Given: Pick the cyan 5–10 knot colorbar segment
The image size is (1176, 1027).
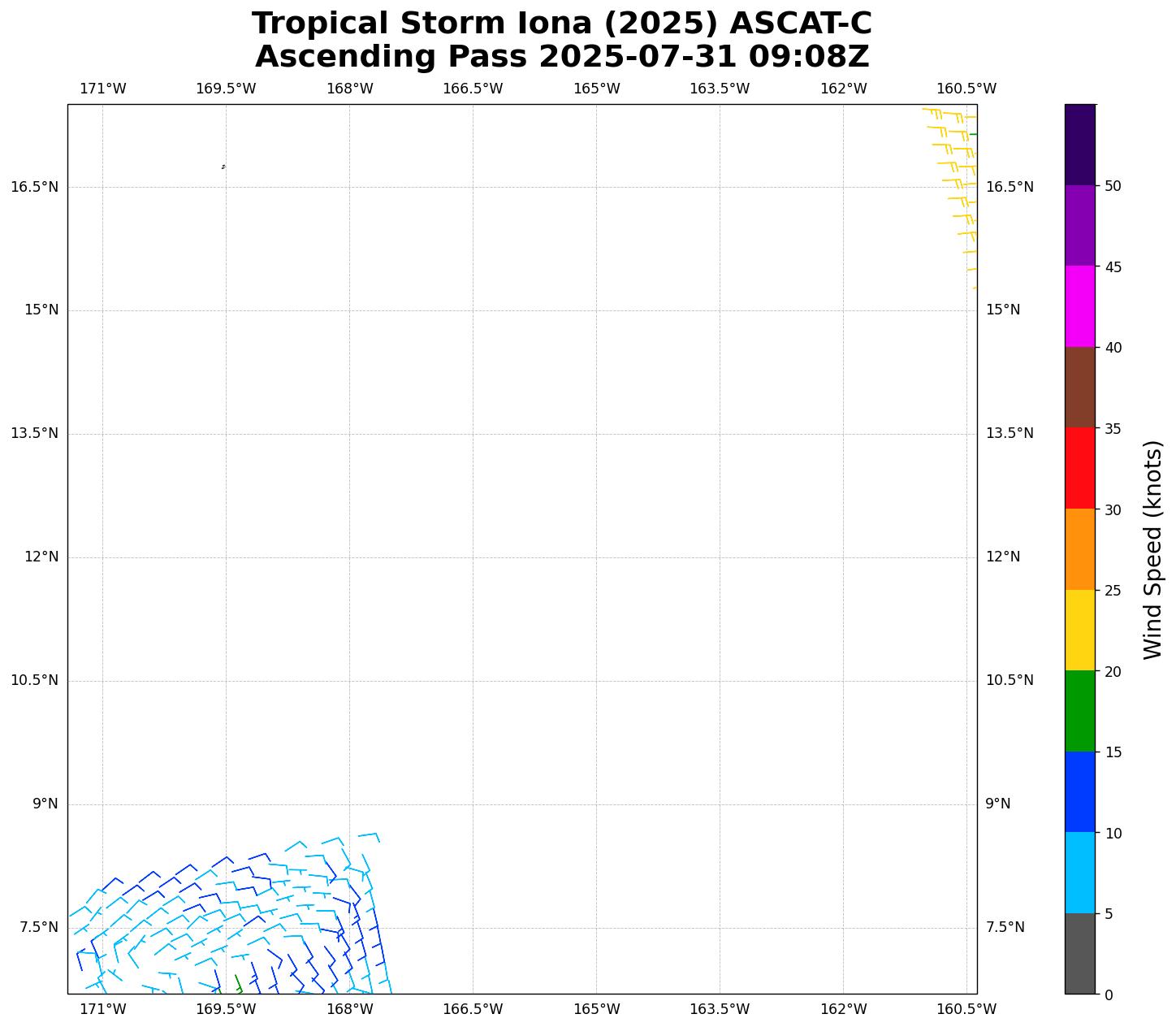Looking at the screenshot, I should [1079, 873].
